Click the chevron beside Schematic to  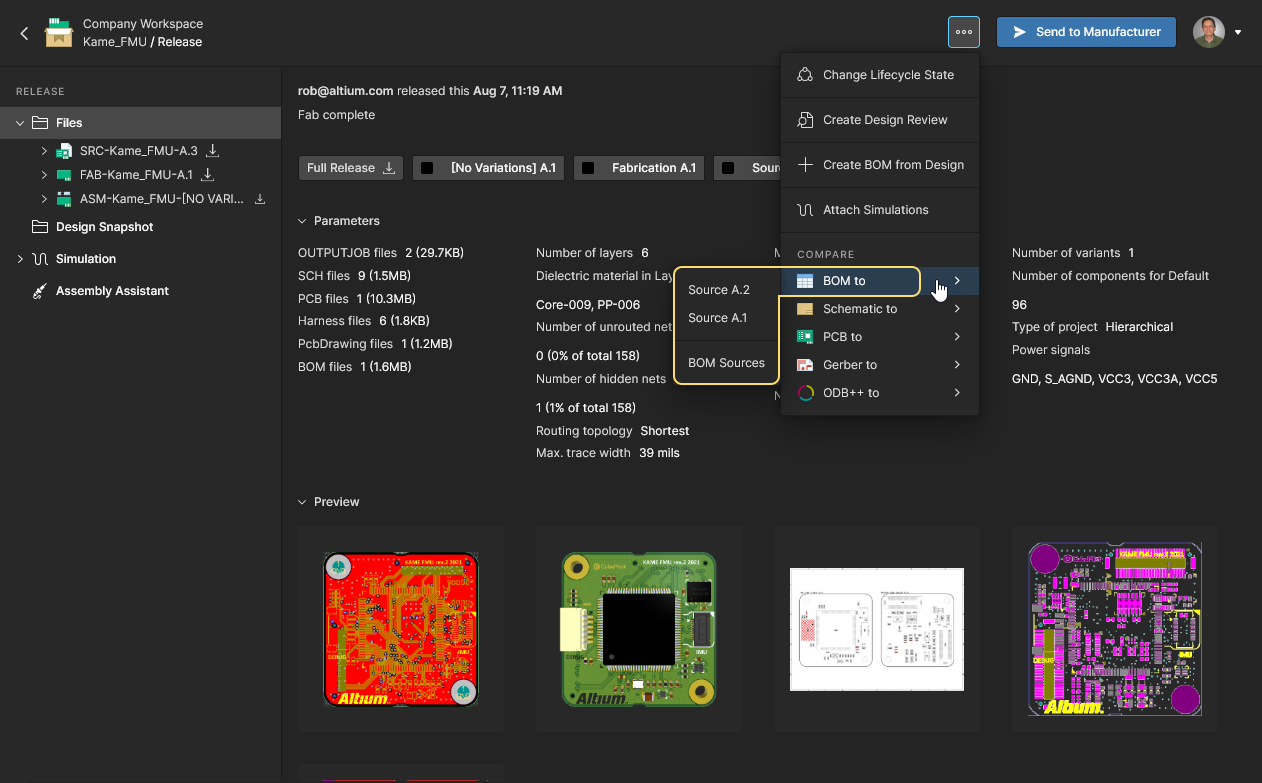click(957, 309)
